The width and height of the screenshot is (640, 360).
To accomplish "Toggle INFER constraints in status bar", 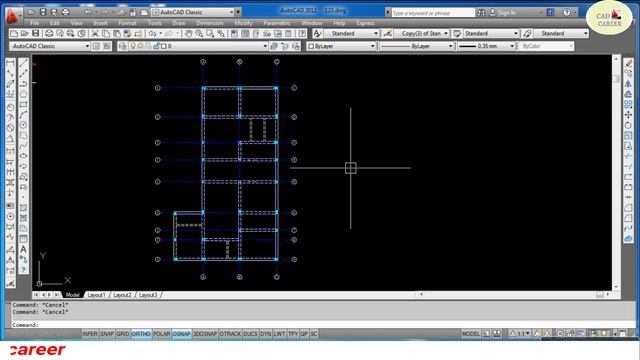I will point(90,334).
